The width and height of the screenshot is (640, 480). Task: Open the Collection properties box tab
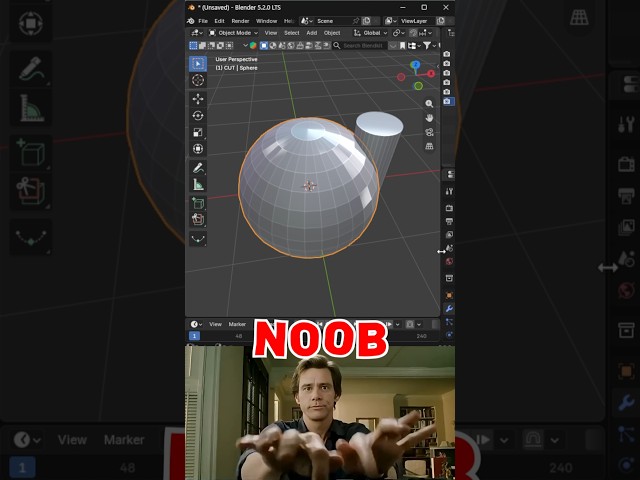coord(449,278)
